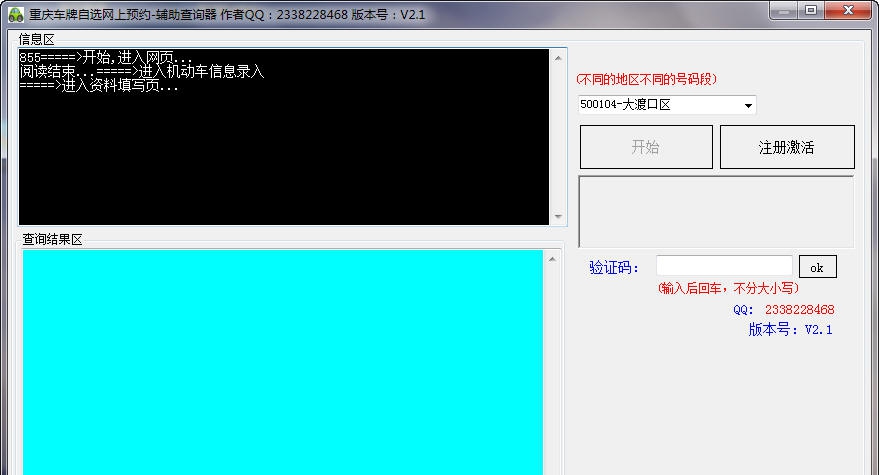Screen dimensions: 879x475
Task: Click up arrow of 查询结果区 scrollbar
Action: click(552, 259)
